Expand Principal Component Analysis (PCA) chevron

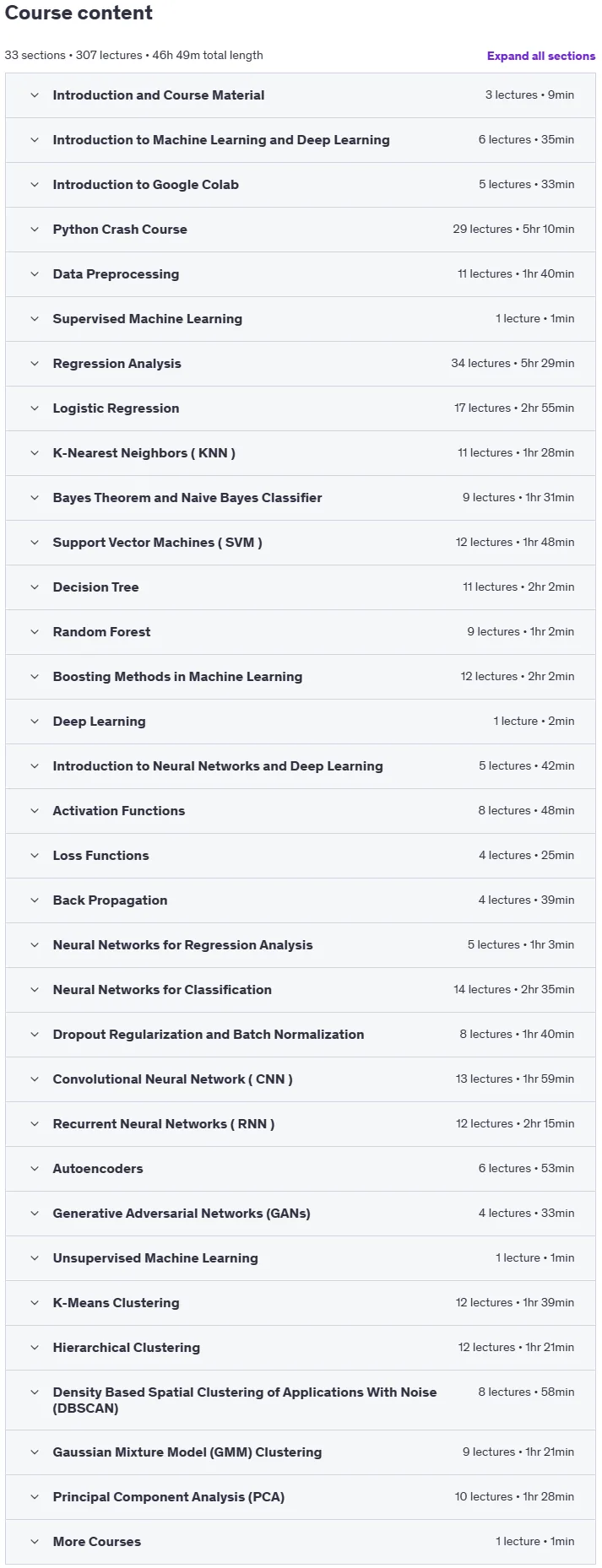coord(35,1497)
